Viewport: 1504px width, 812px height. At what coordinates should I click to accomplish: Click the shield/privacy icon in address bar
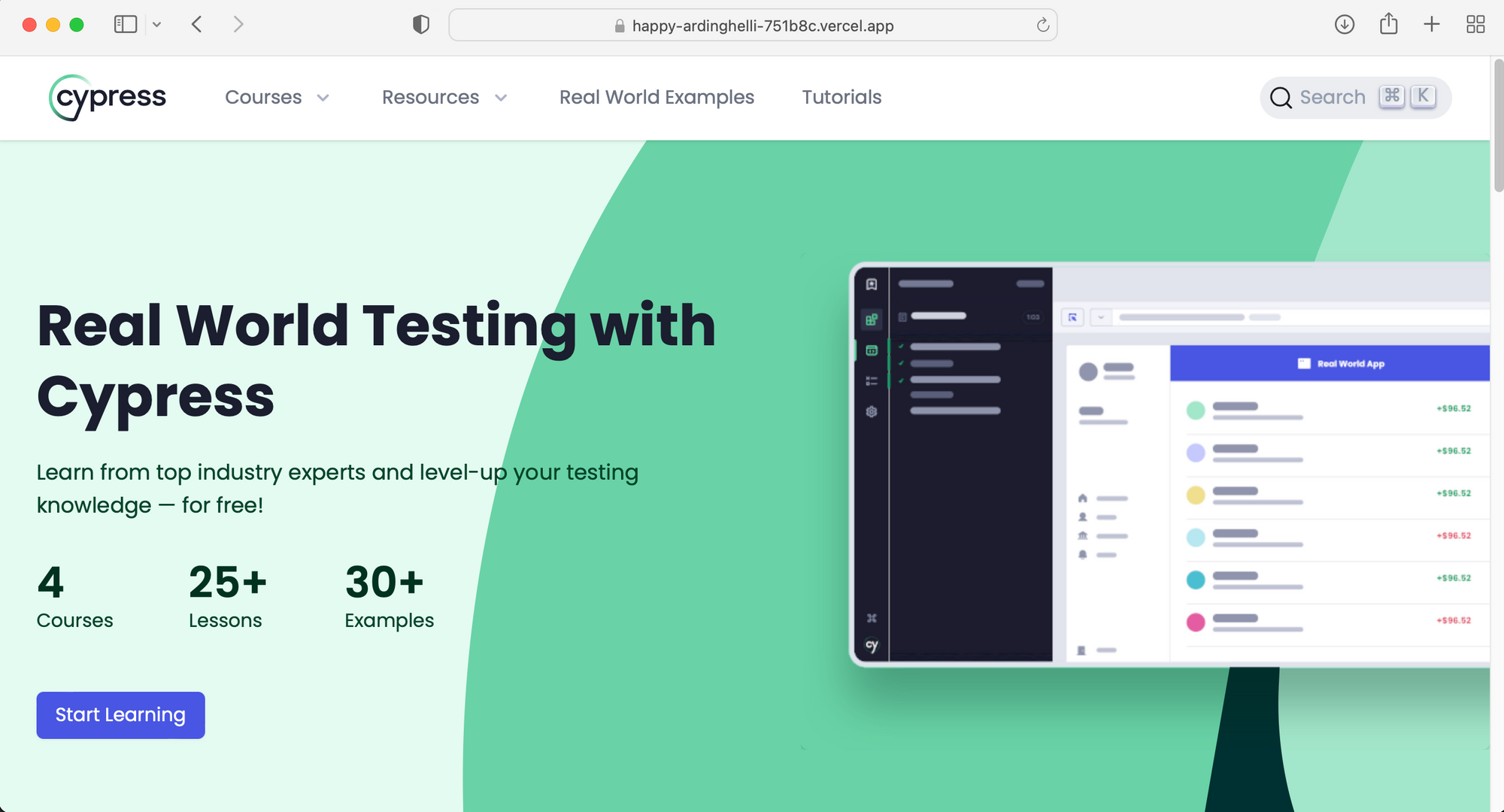point(419,25)
